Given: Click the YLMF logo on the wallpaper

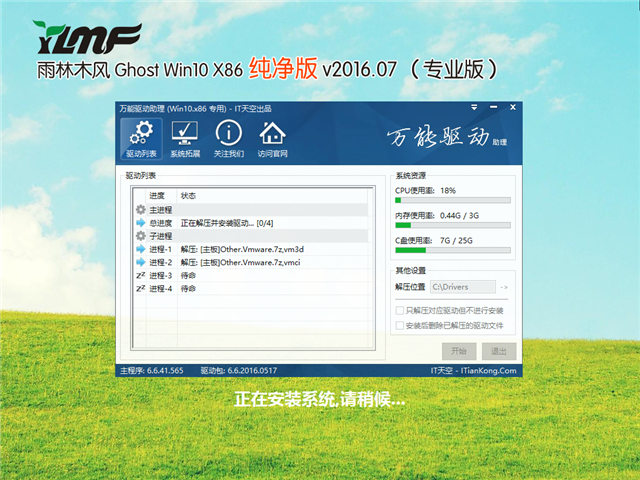Looking at the screenshot, I should [87, 38].
